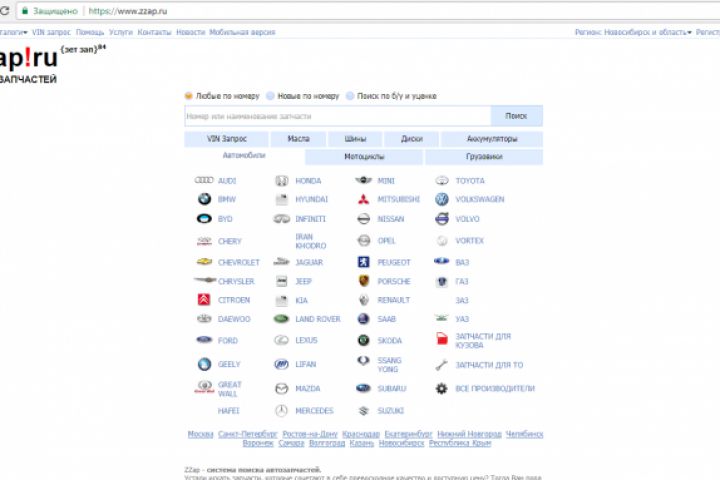Switch to Мотоциклы tab
Viewport: 720px width, 480px height.
coord(364,157)
